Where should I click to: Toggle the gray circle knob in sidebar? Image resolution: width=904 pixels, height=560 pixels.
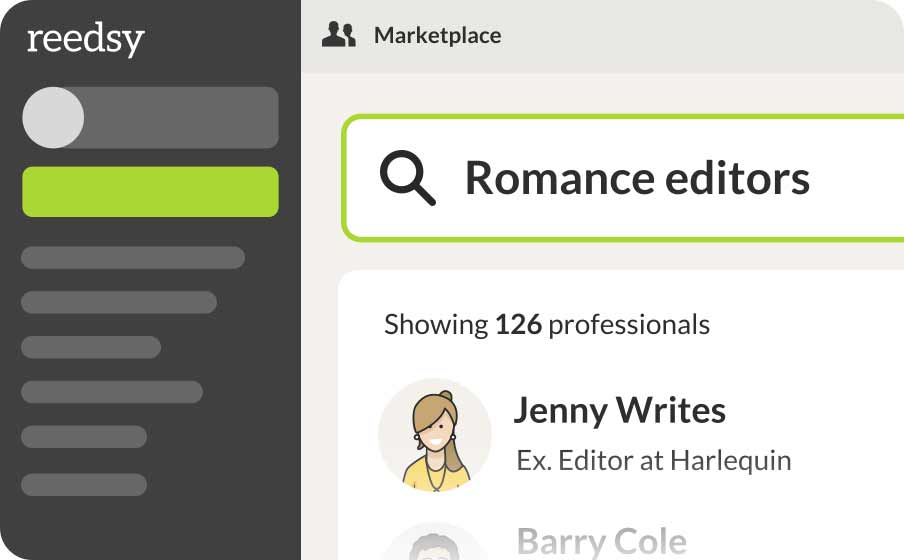click(x=53, y=117)
